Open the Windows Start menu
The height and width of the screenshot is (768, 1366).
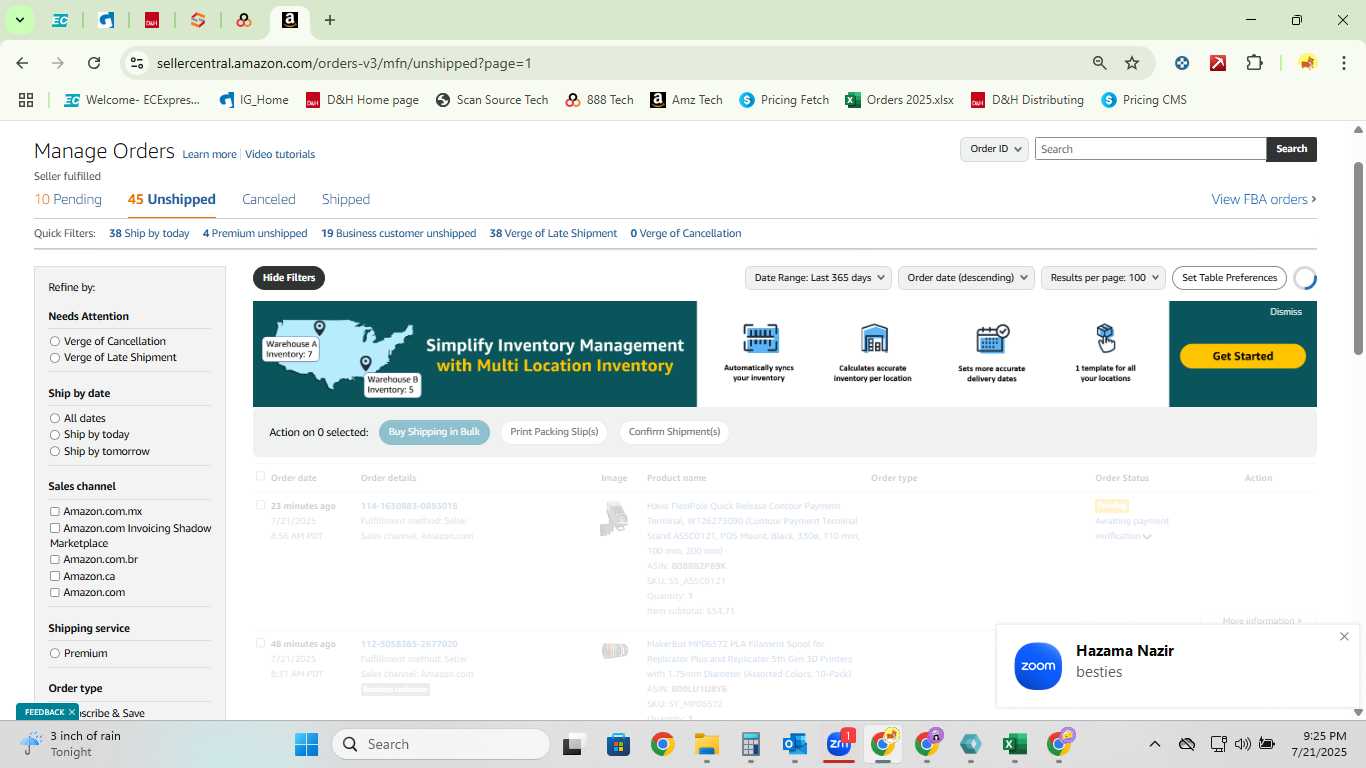click(306, 744)
